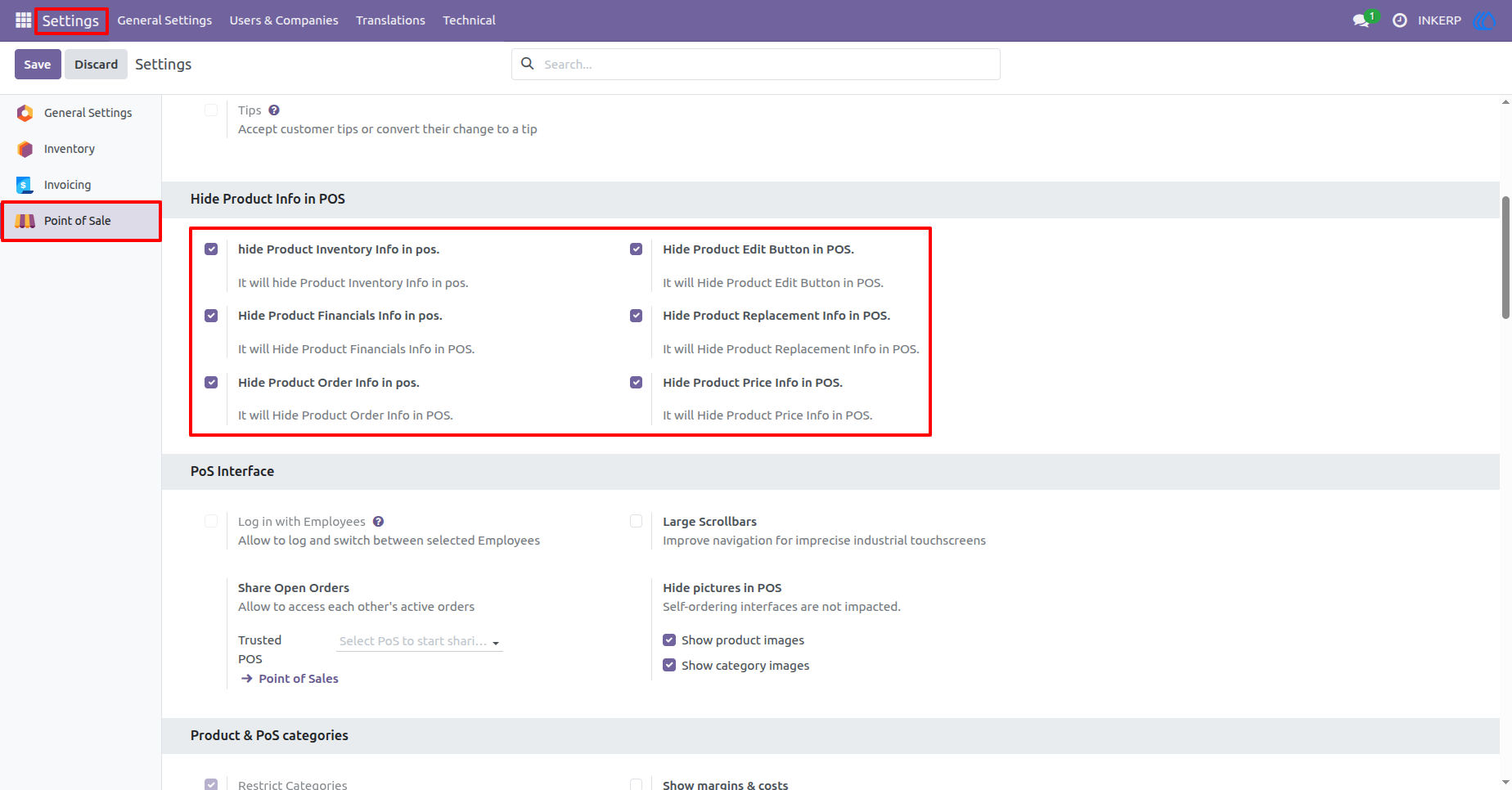1512x790 pixels.
Task: Open the activities clock icon
Action: tap(1400, 20)
